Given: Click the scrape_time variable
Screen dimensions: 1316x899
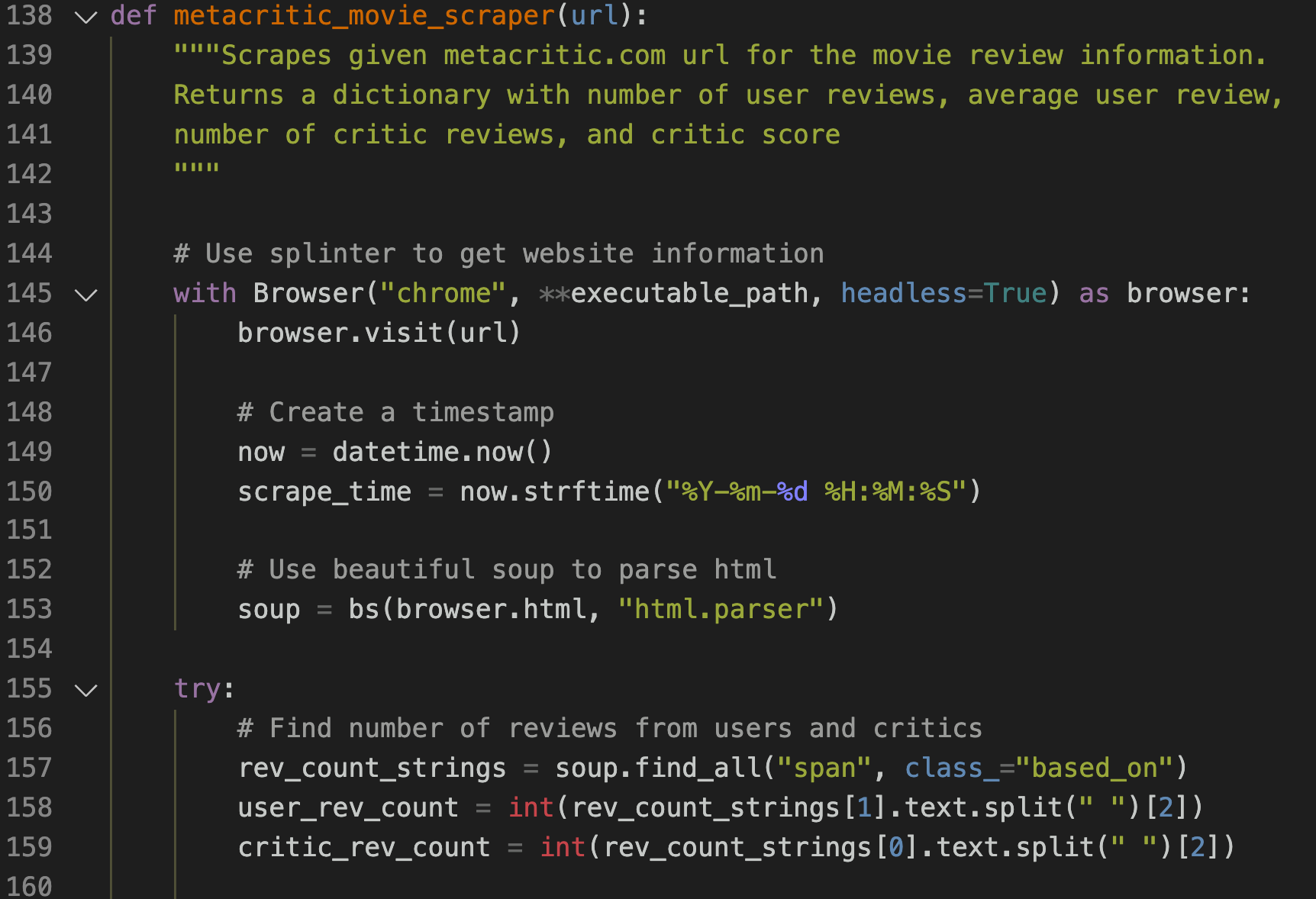Looking at the screenshot, I should click(324, 492).
